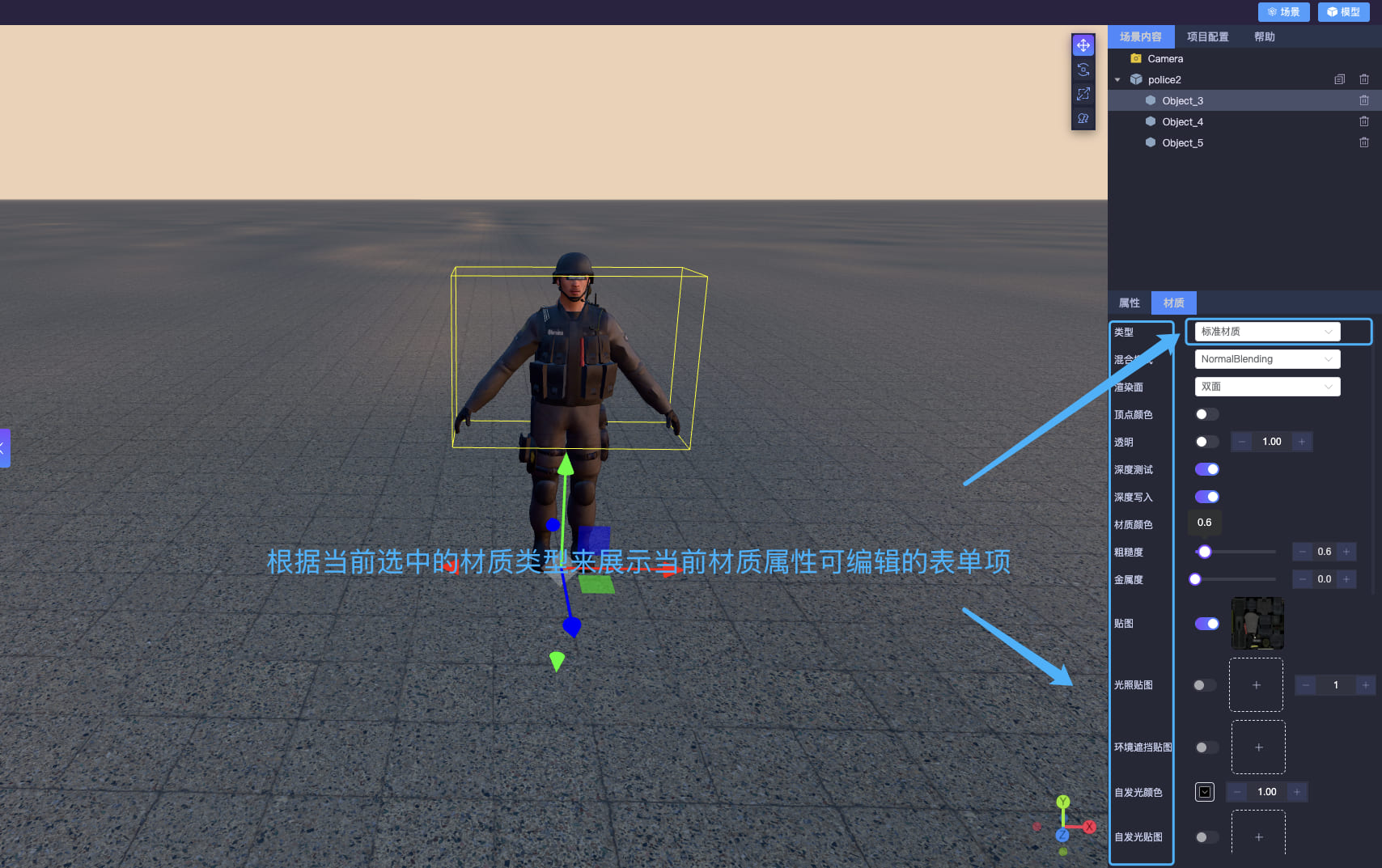
Task: Toggle the 顶点颜色 vertex color switch
Action: [1206, 414]
